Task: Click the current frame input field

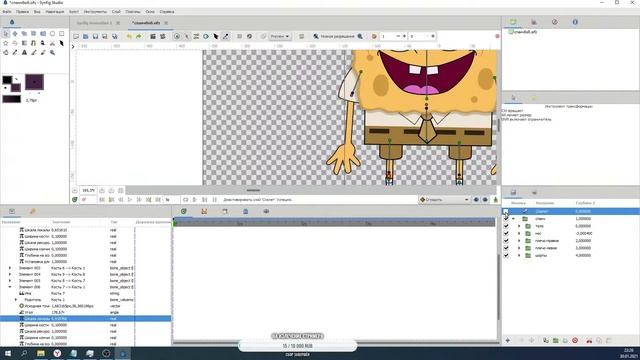Action: pos(88,200)
